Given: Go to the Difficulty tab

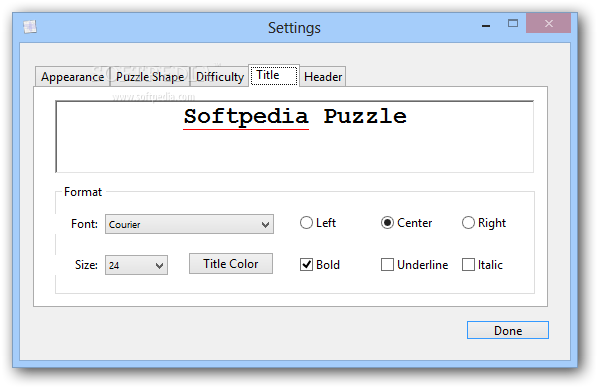Looking at the screenshot, I should pos(220,77).
